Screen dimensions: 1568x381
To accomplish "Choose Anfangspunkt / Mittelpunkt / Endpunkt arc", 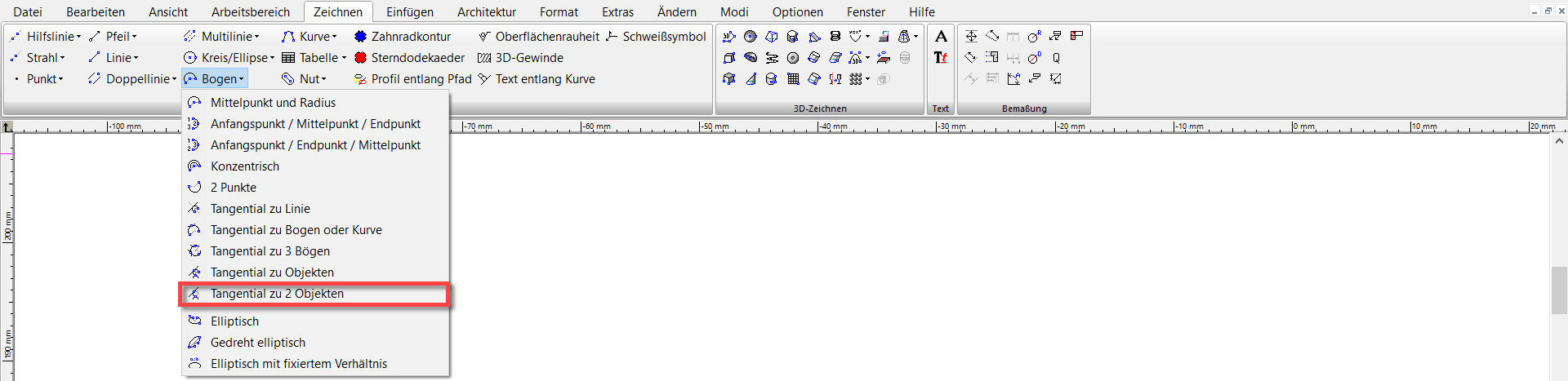I will coord(315,124).
